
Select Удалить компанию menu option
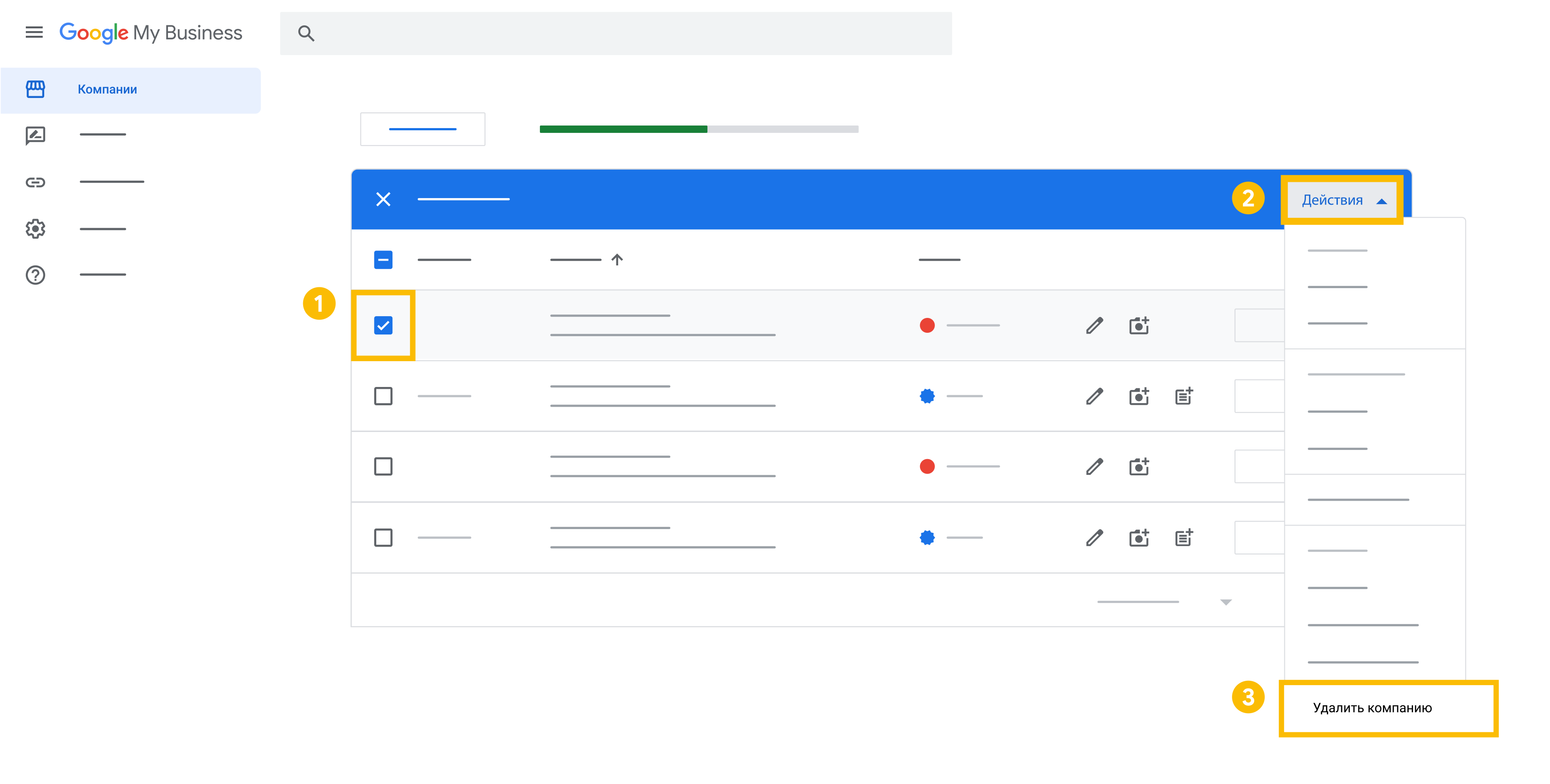[1372, 707]
